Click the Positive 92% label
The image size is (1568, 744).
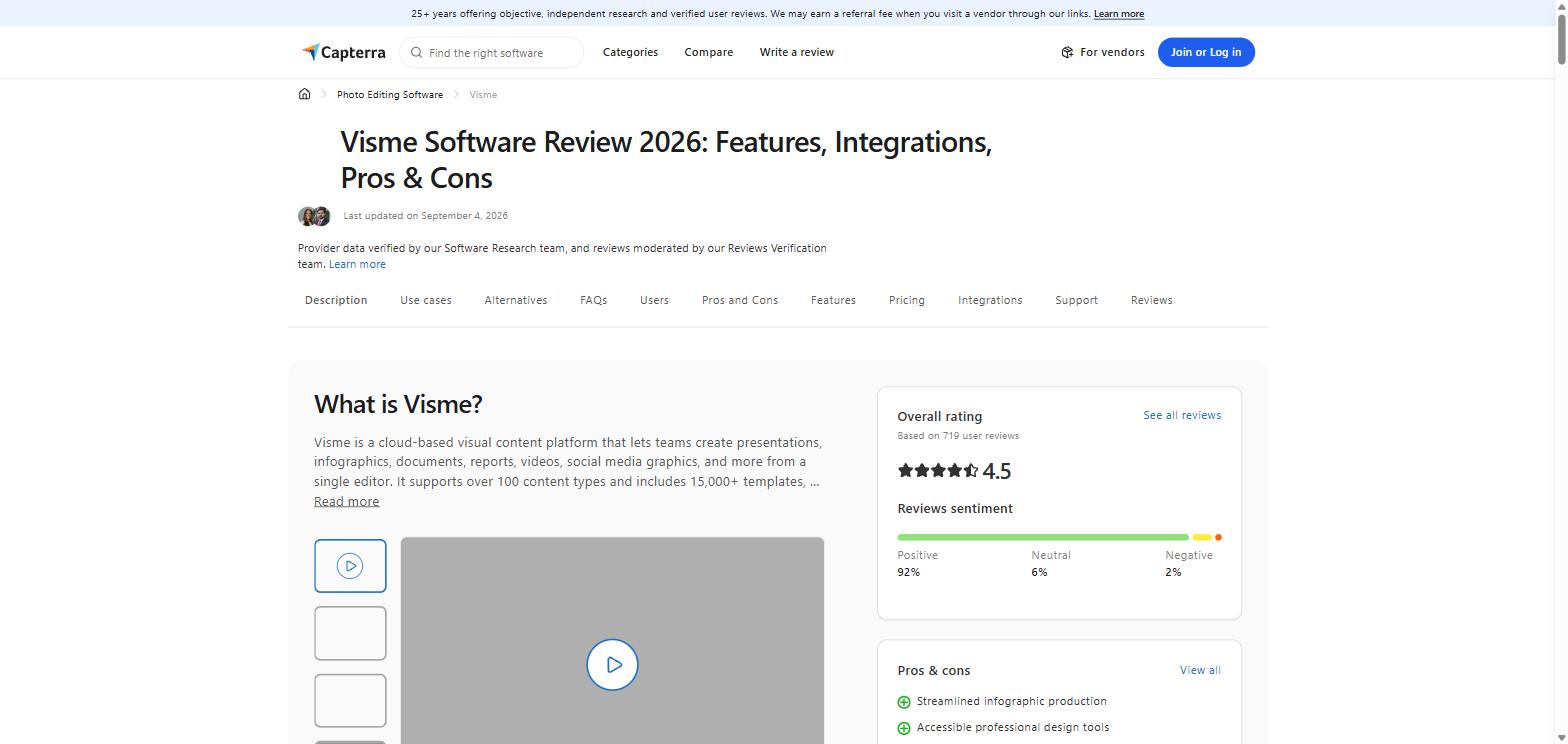pyautogui.click(x=918, y=563)
